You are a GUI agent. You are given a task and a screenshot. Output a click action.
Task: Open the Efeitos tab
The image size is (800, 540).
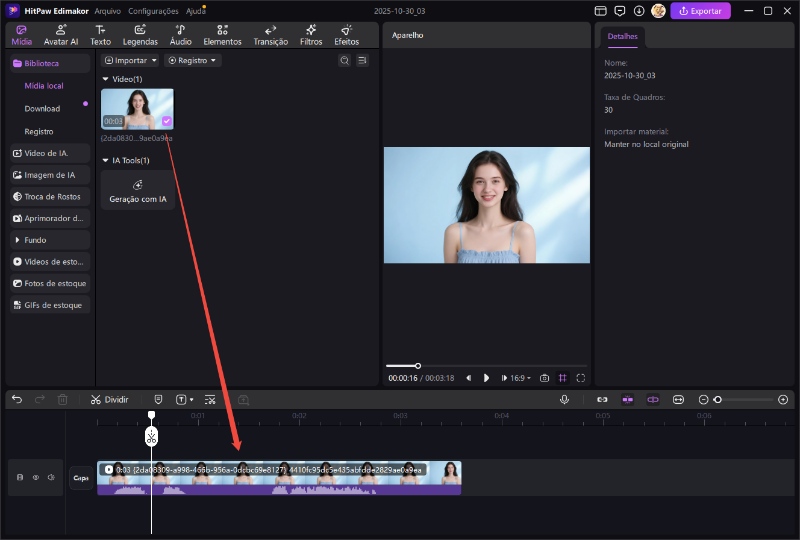click(x=346, y=35)
